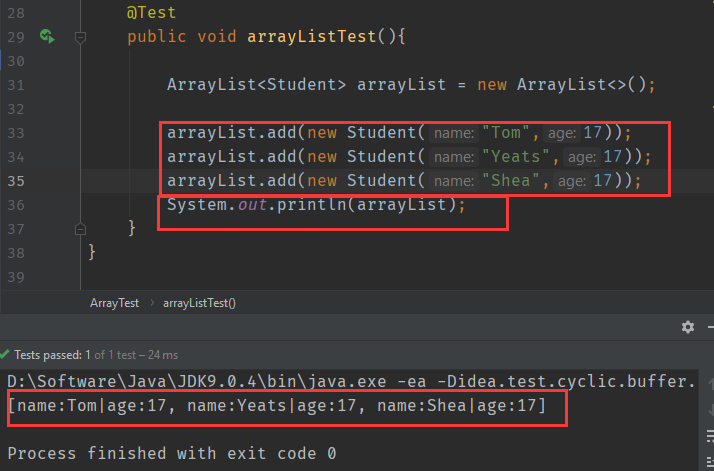
Task: Click 'new ArrayList<>()' constructor call
Action: click(x=561, y=84)
